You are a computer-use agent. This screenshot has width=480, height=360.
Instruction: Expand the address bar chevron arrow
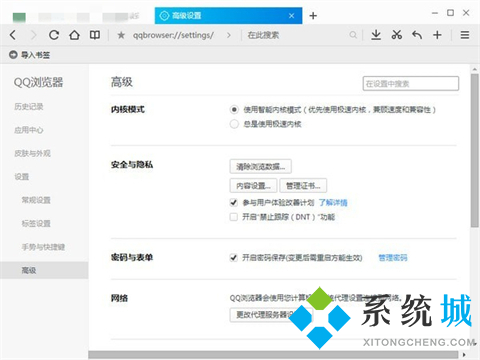tap(229, 35)
